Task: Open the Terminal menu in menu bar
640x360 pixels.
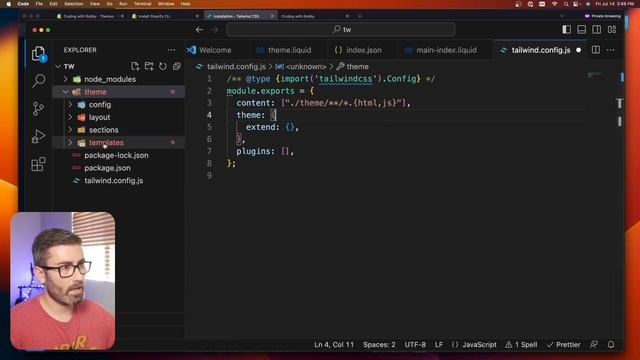Action: (x=142, y=4)
